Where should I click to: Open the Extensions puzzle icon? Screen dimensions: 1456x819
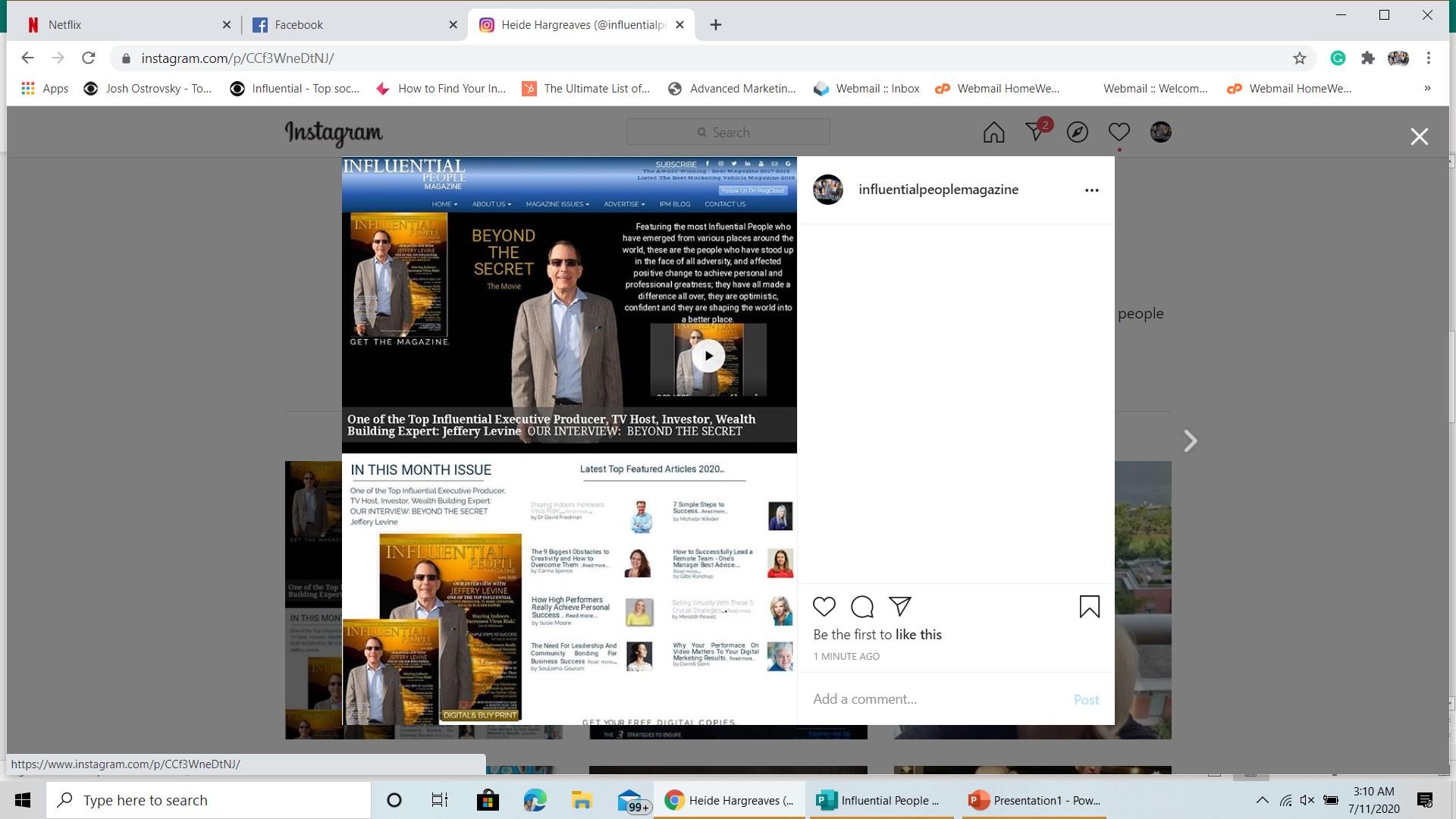[1368, 58]
